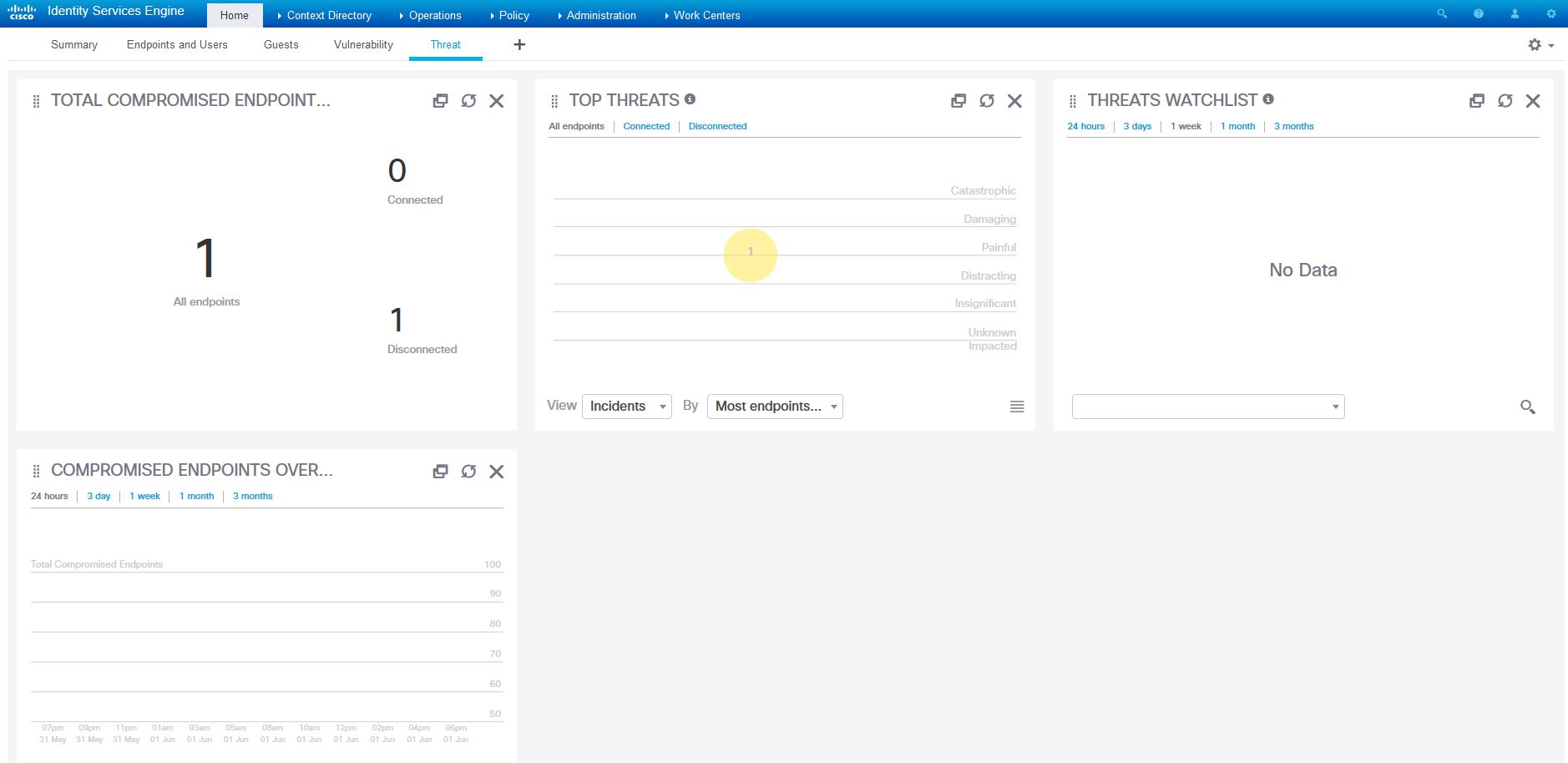Click the Identity Services Engine title
This screenshot has width=1568, height=763.
click(x=116, y=11)
